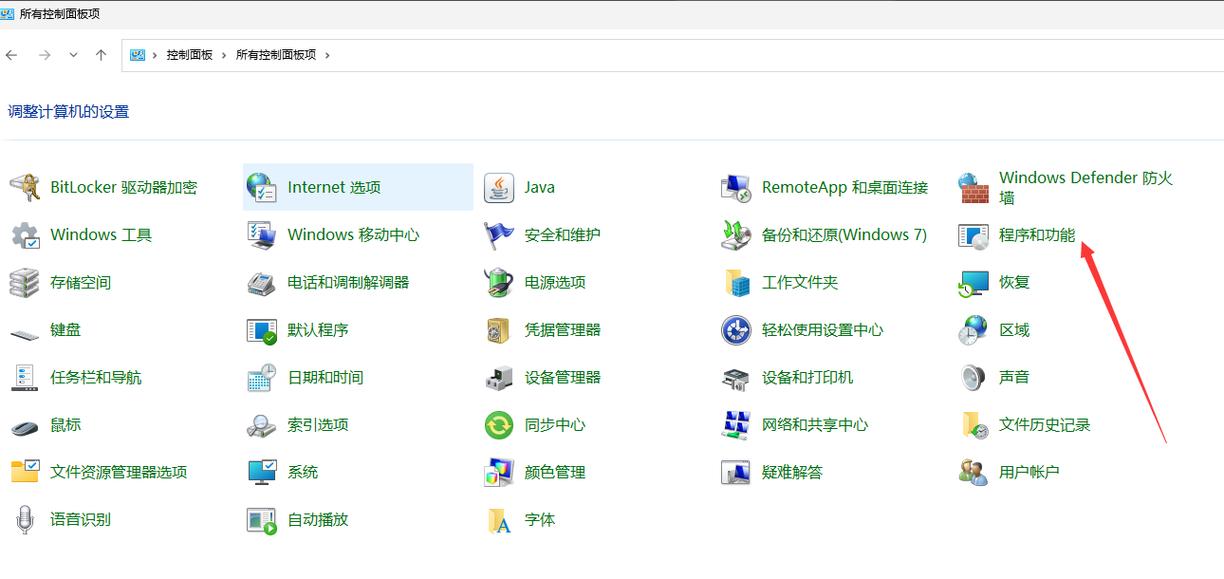Open 用户帐户 settings
This screenshot has width=1224, height=579.
point(1028,472)
